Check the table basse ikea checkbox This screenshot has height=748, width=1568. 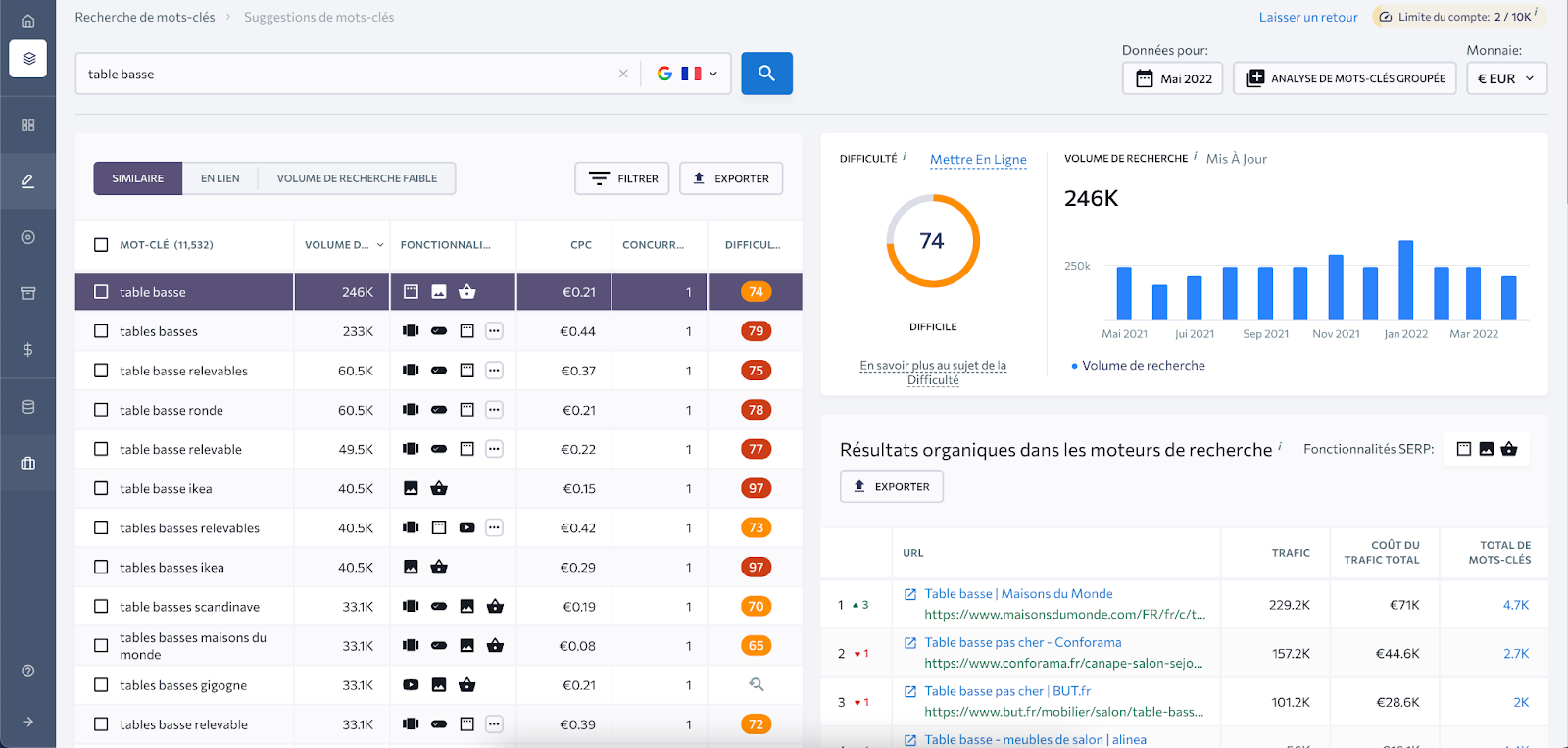click(101, 488)
